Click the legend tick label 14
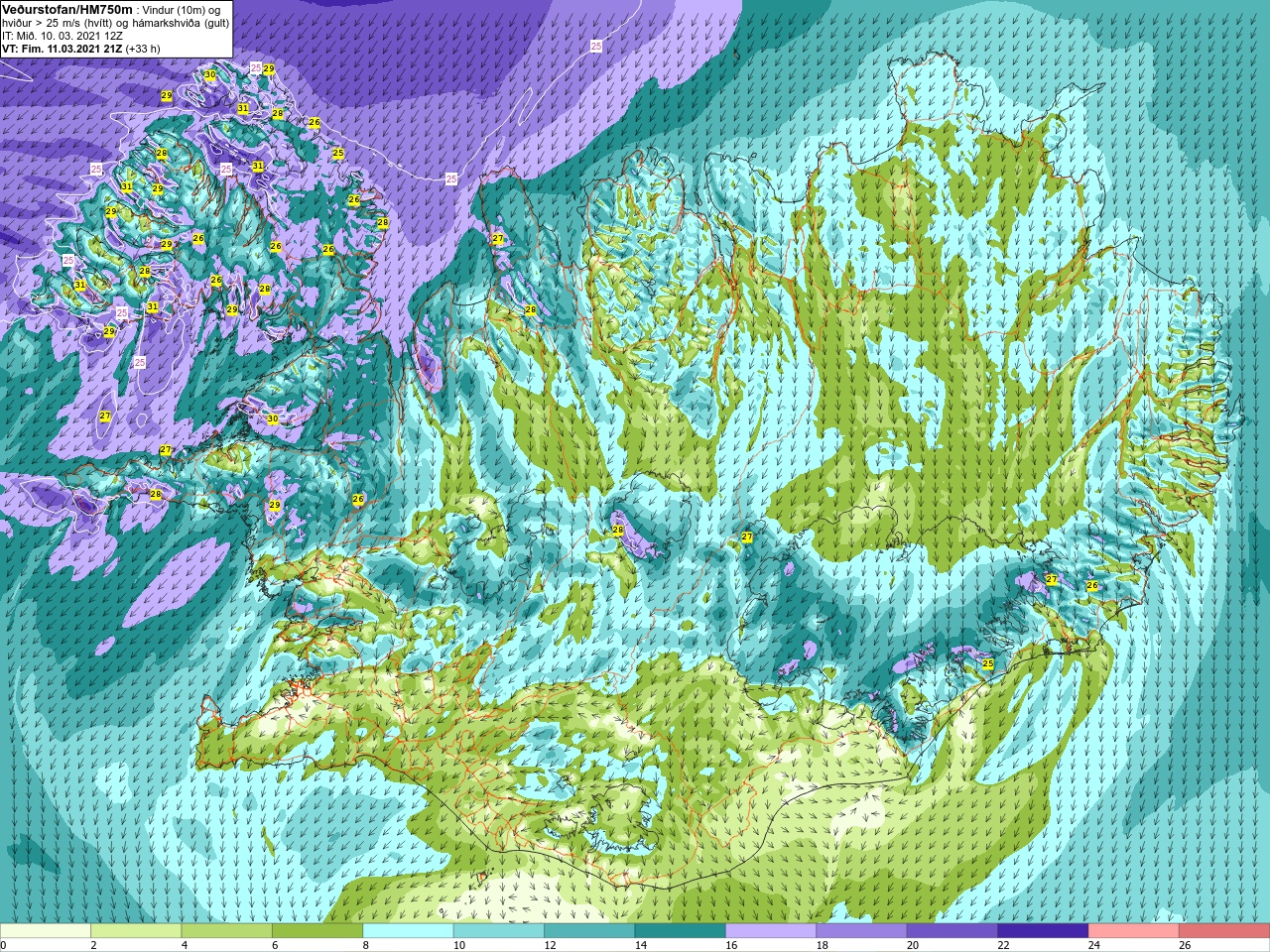The width and height of the screenshot is (1270, 952). [x=641, y=946]
